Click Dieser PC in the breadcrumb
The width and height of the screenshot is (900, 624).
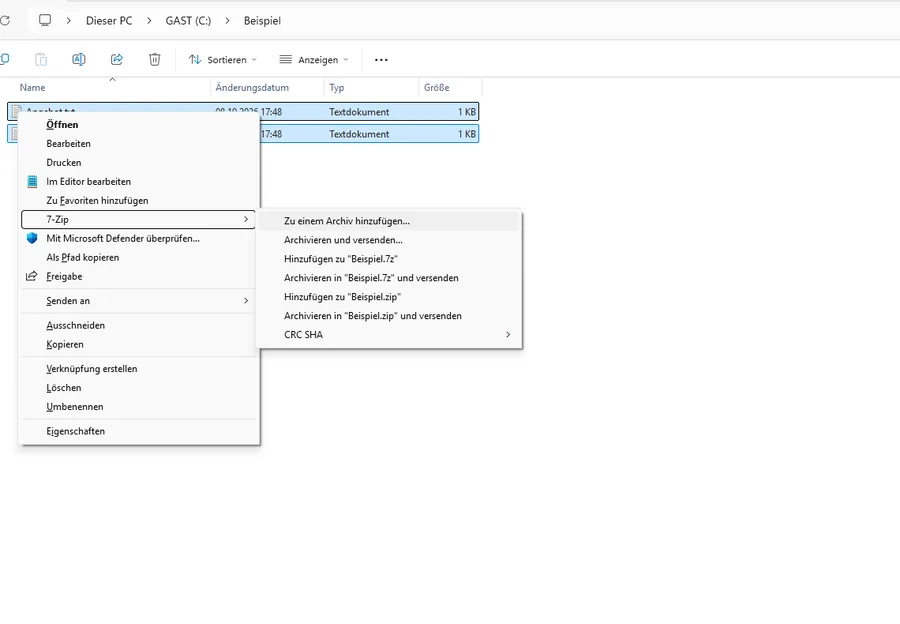point(109,21)
